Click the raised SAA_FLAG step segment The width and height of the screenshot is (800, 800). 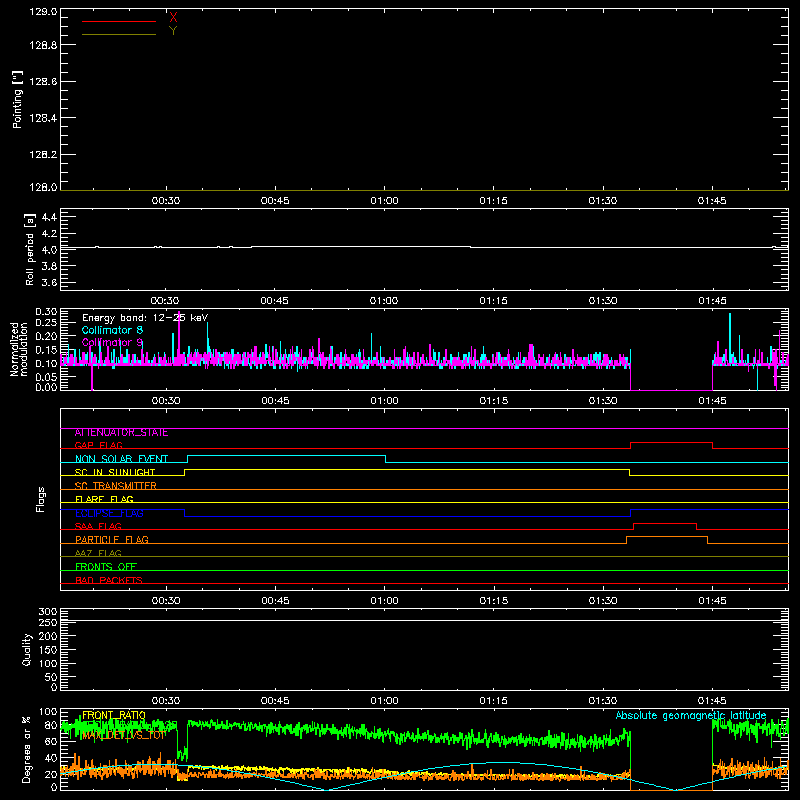click(x=665, y=523)
